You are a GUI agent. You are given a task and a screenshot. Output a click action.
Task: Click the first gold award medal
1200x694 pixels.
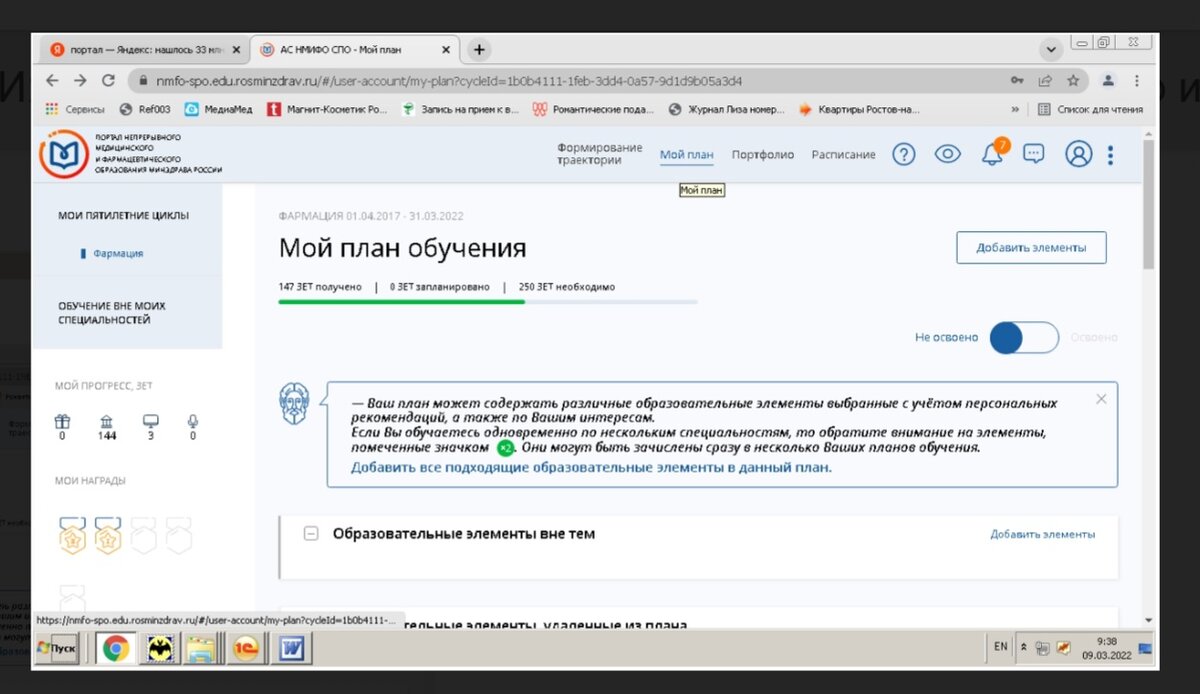coord(73,535)
